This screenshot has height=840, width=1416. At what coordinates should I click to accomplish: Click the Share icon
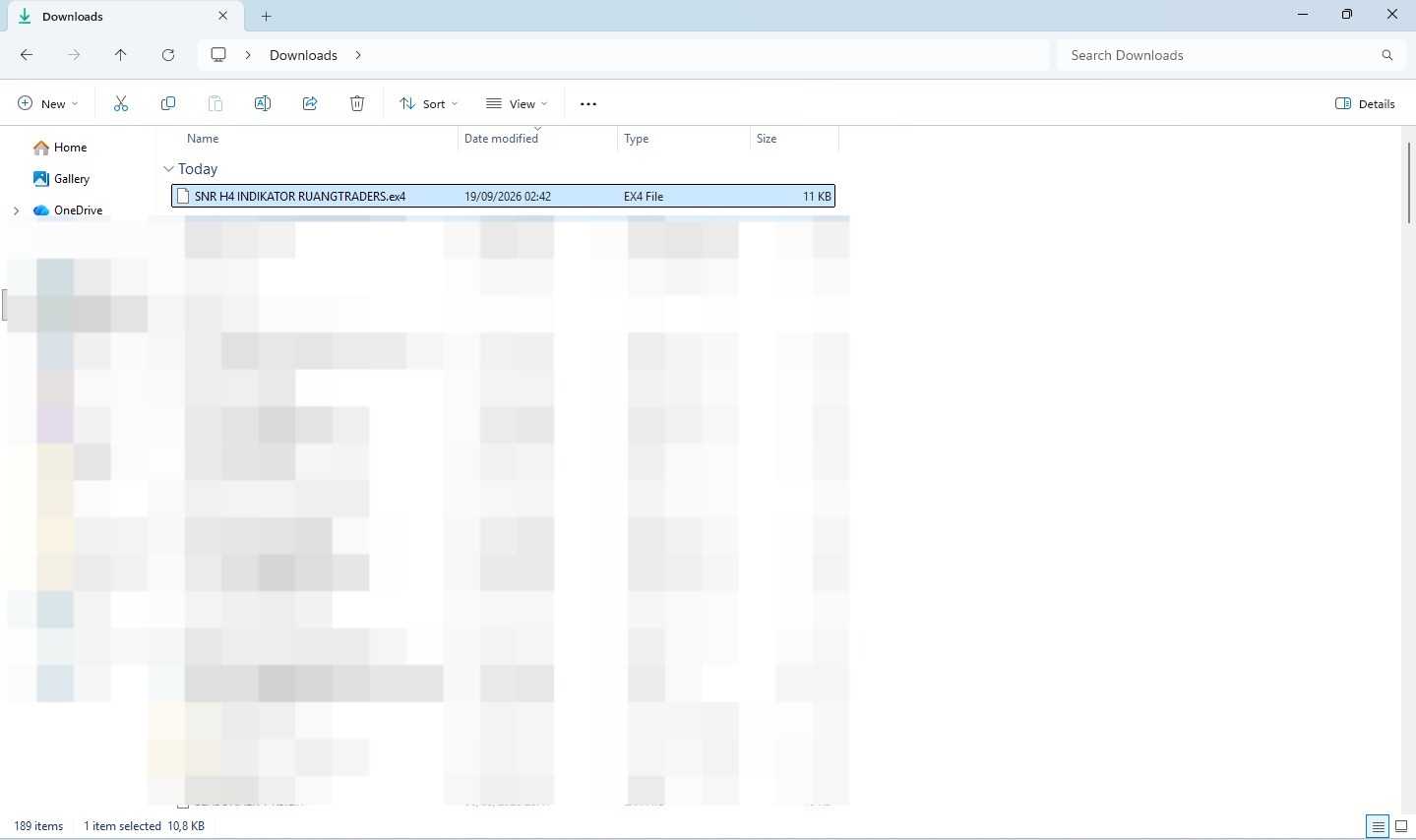pos(310,103)
